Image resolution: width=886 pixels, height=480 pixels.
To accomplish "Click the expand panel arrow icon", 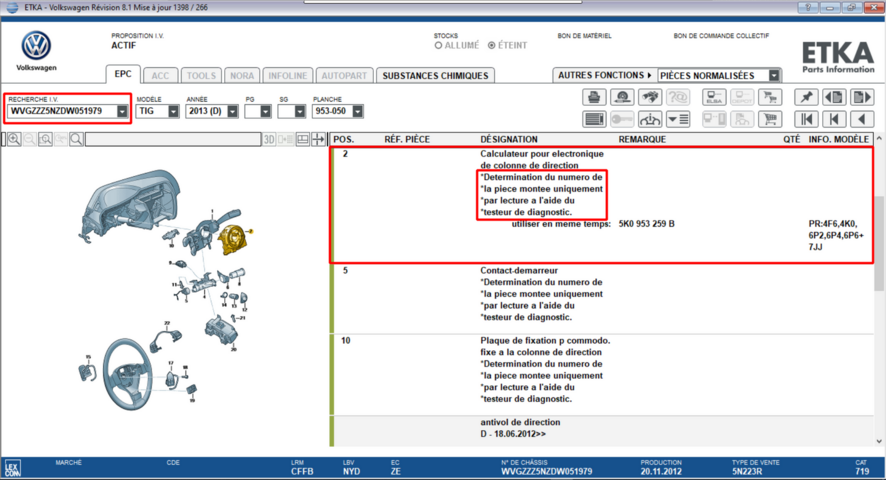I will tap(319, 139).
